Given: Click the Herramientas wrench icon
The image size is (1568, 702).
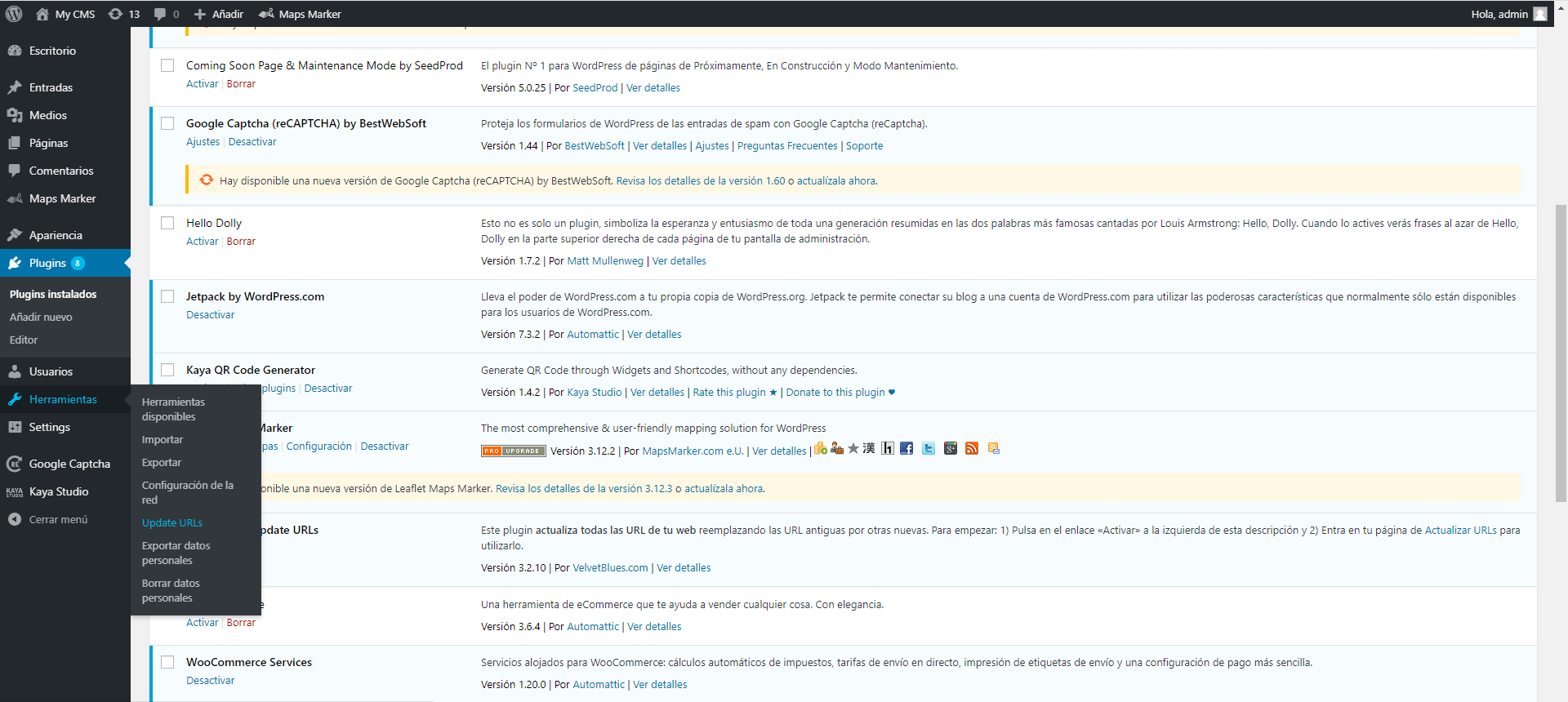Looking at the screenshot, I should click(x=15, y=399).
